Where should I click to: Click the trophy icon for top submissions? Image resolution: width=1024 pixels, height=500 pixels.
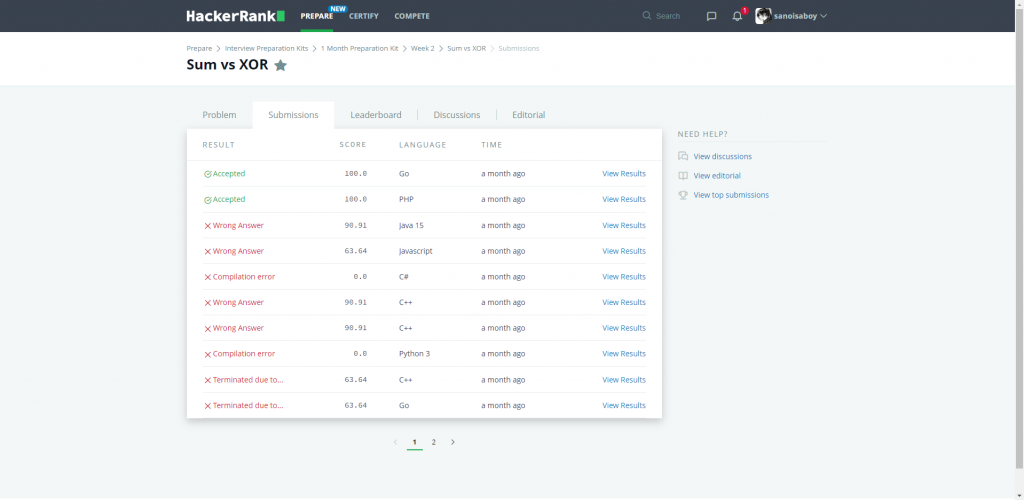pos(683,195)
